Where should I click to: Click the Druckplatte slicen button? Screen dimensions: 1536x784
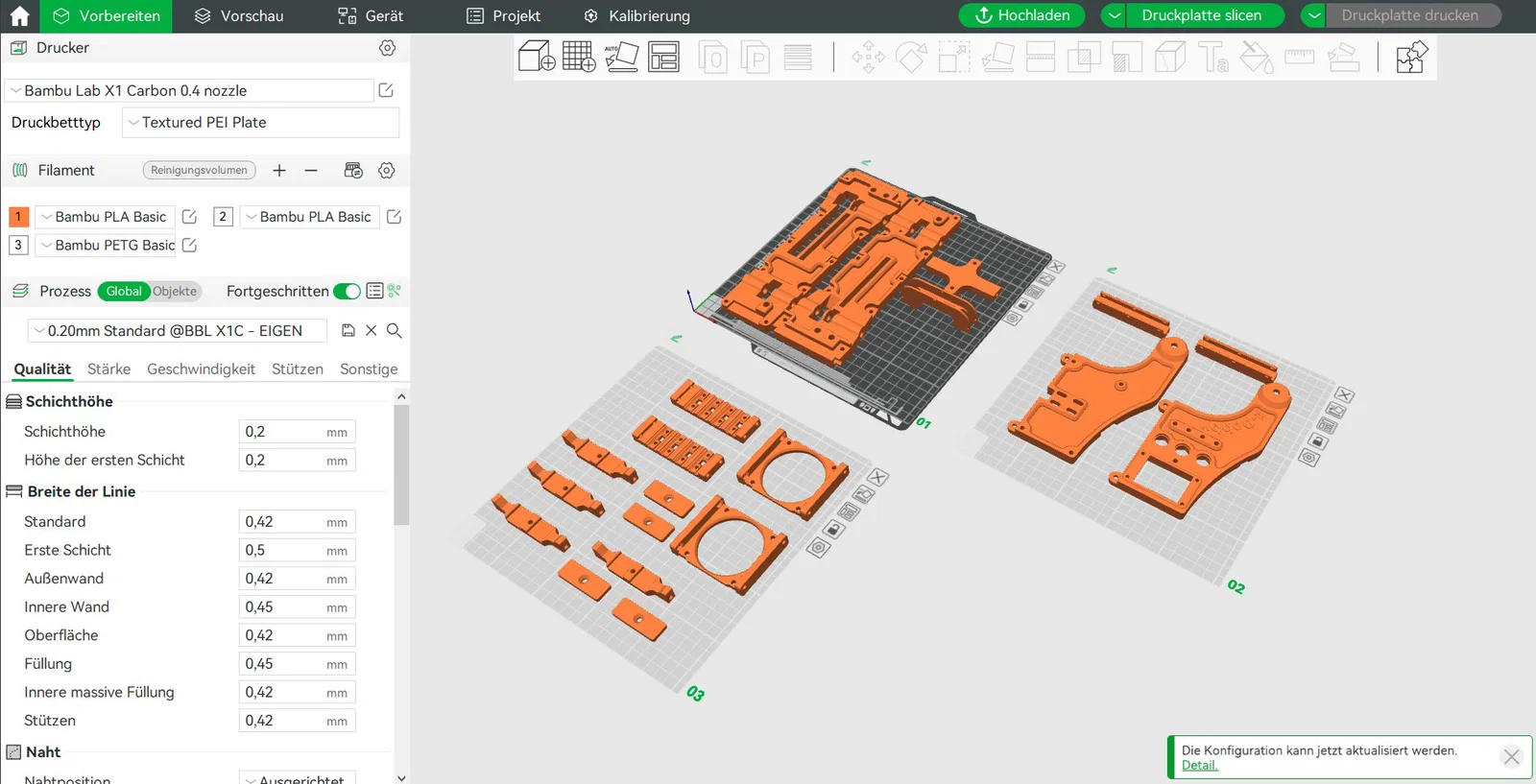(1201, 15)
